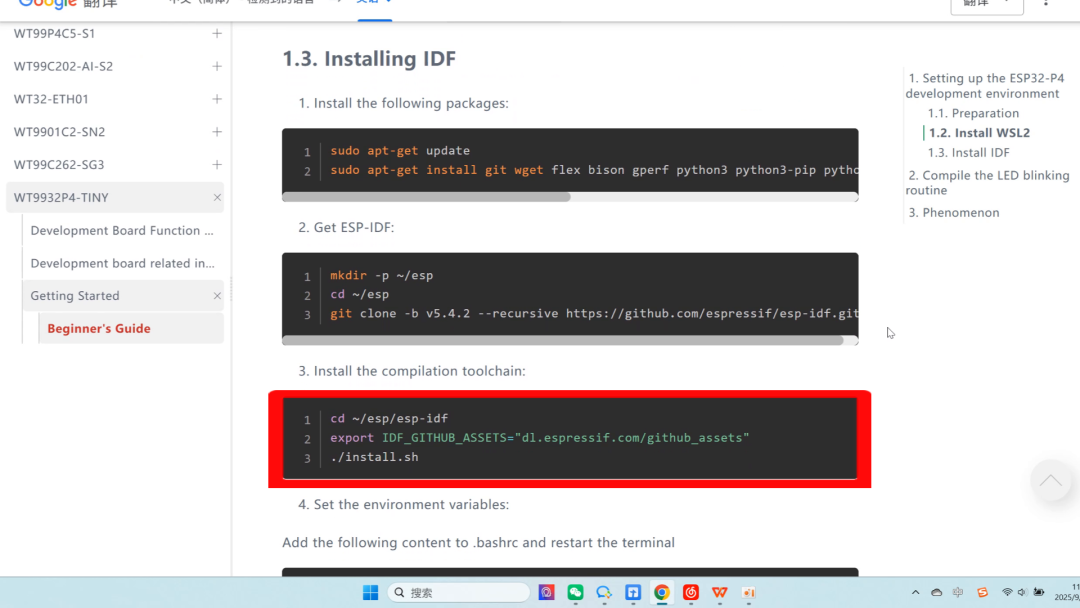Click the Sogou input method tray icon
This screenshot has height=608, width=1080.
point(983,592)
